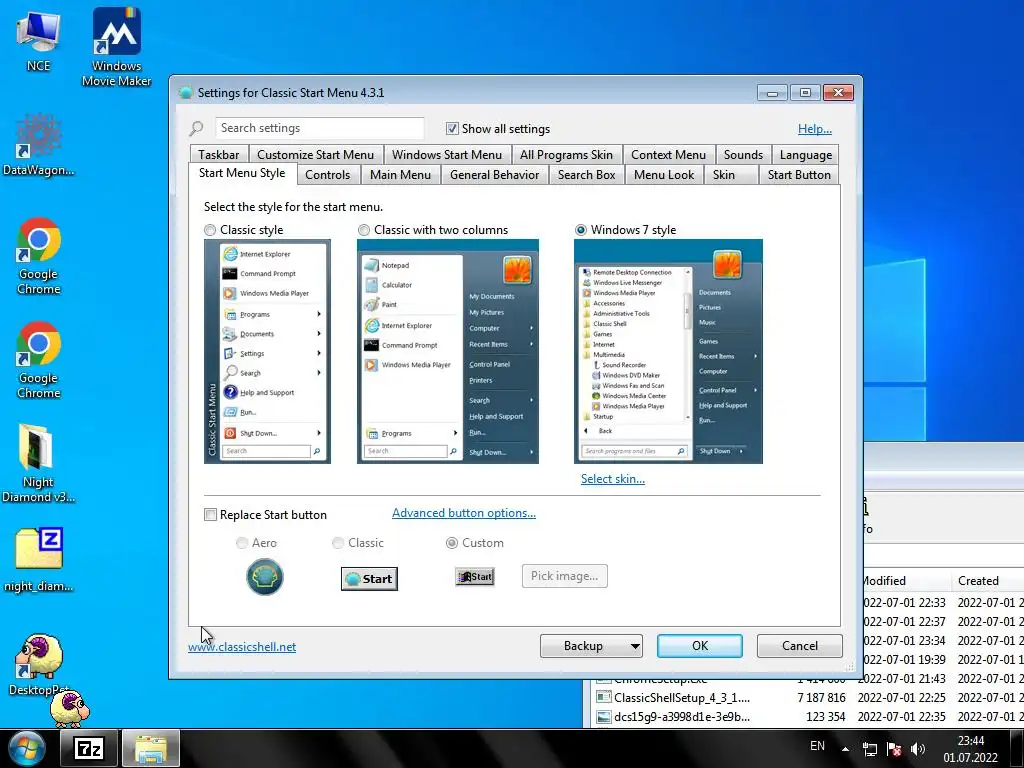This screenshot has width=1024, height=768.
Task: Toggle Show all settings checkbox
Action: click(x=452, y=129)
